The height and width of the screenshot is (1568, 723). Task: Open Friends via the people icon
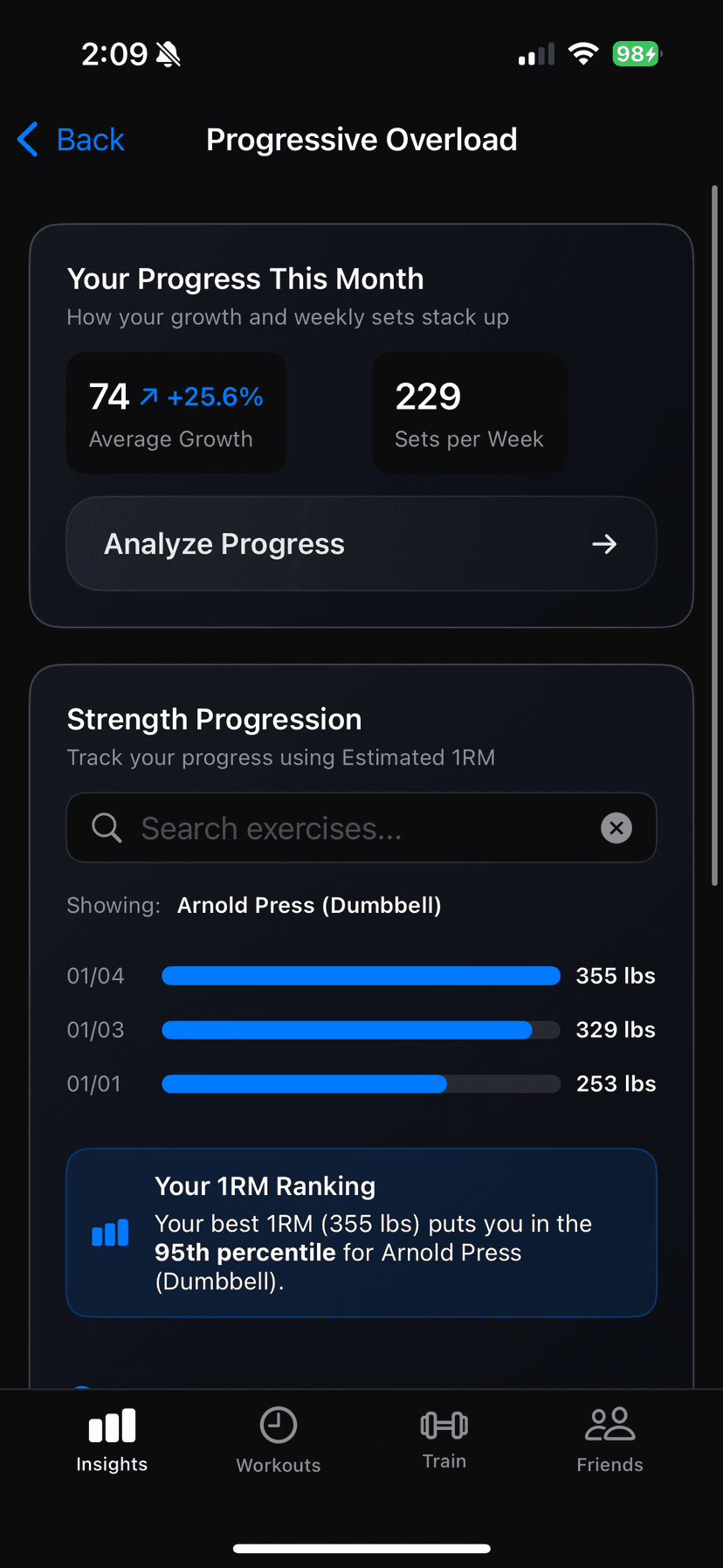coord(609,1424)
